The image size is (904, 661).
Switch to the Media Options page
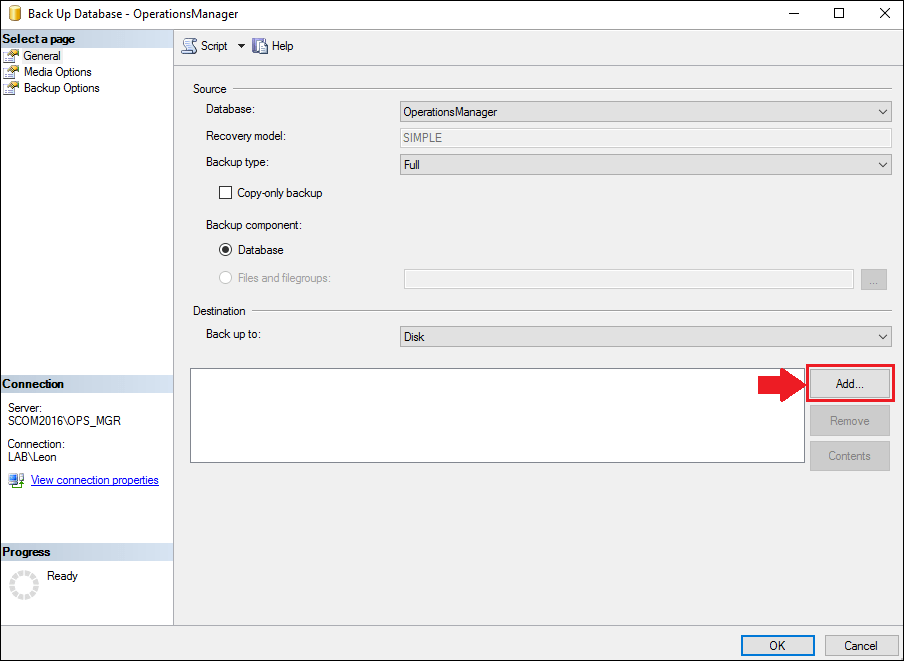(58, 72)
